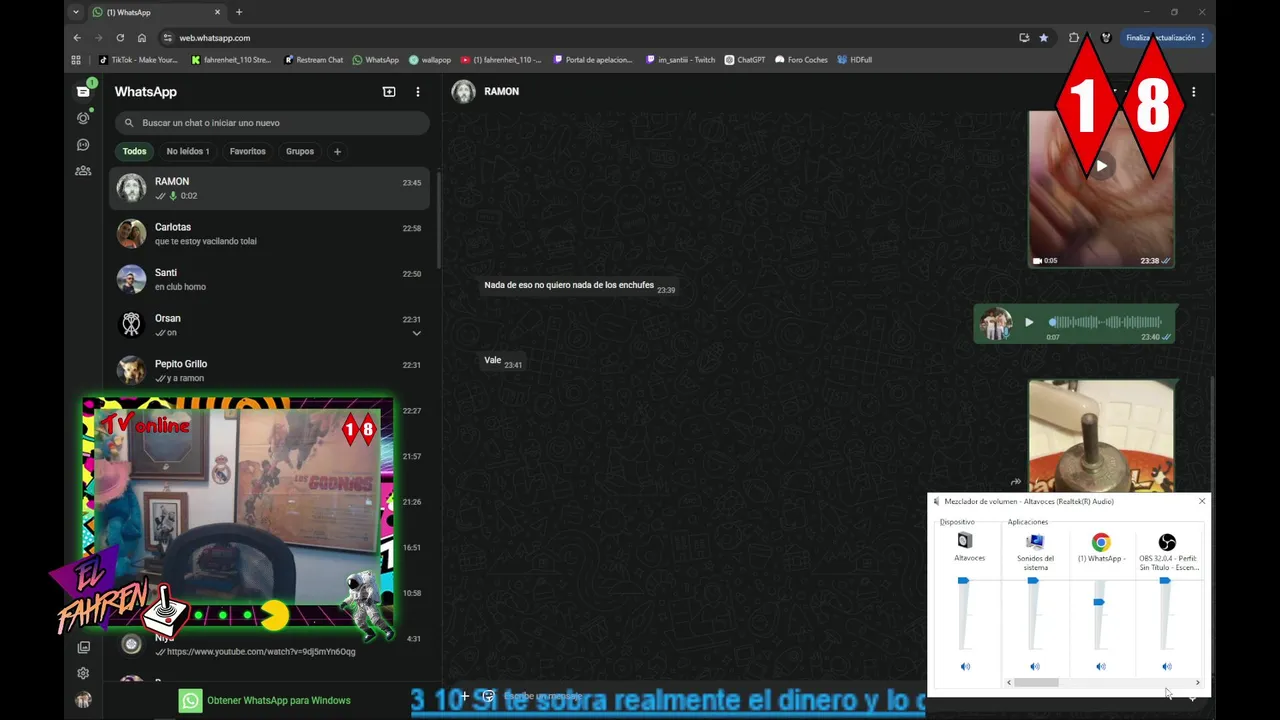Mute the Altavoces device
This screenshot has width=1280, height=720.
[x=965, y=666]
